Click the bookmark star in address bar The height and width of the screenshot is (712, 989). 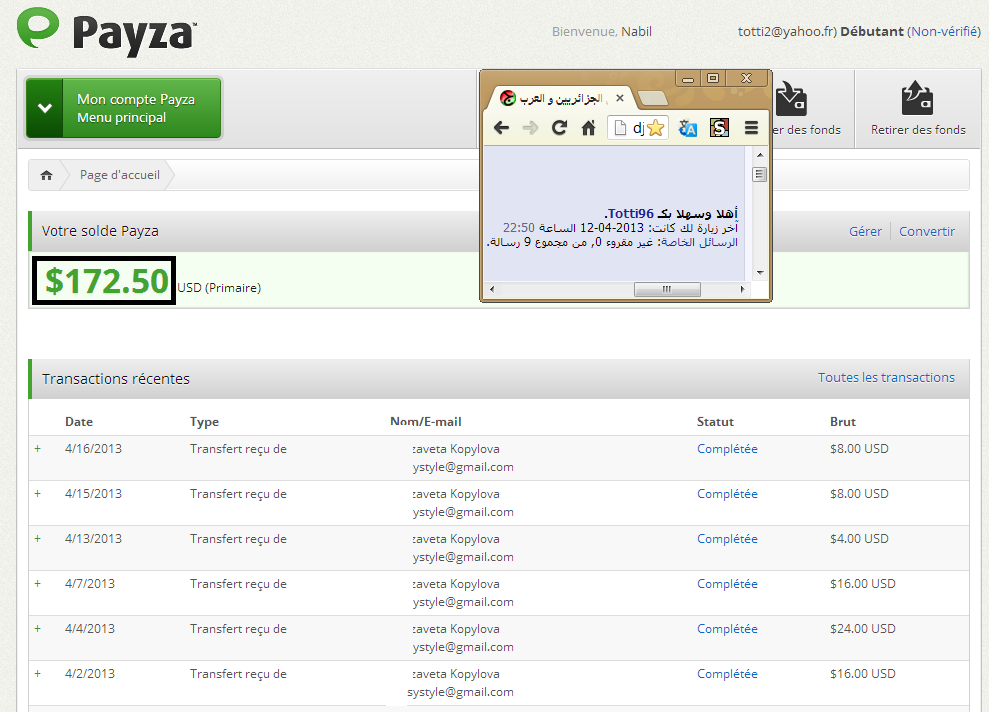pyautogui.click(x=656, y=128)
